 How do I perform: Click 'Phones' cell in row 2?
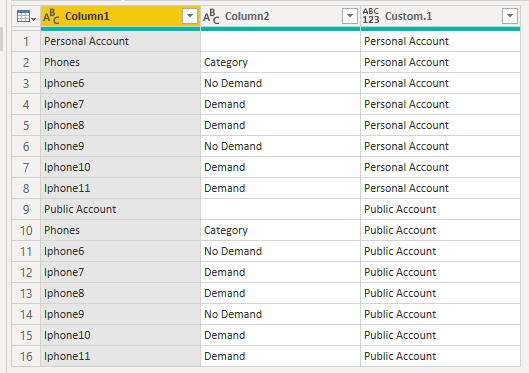(120, 62)
